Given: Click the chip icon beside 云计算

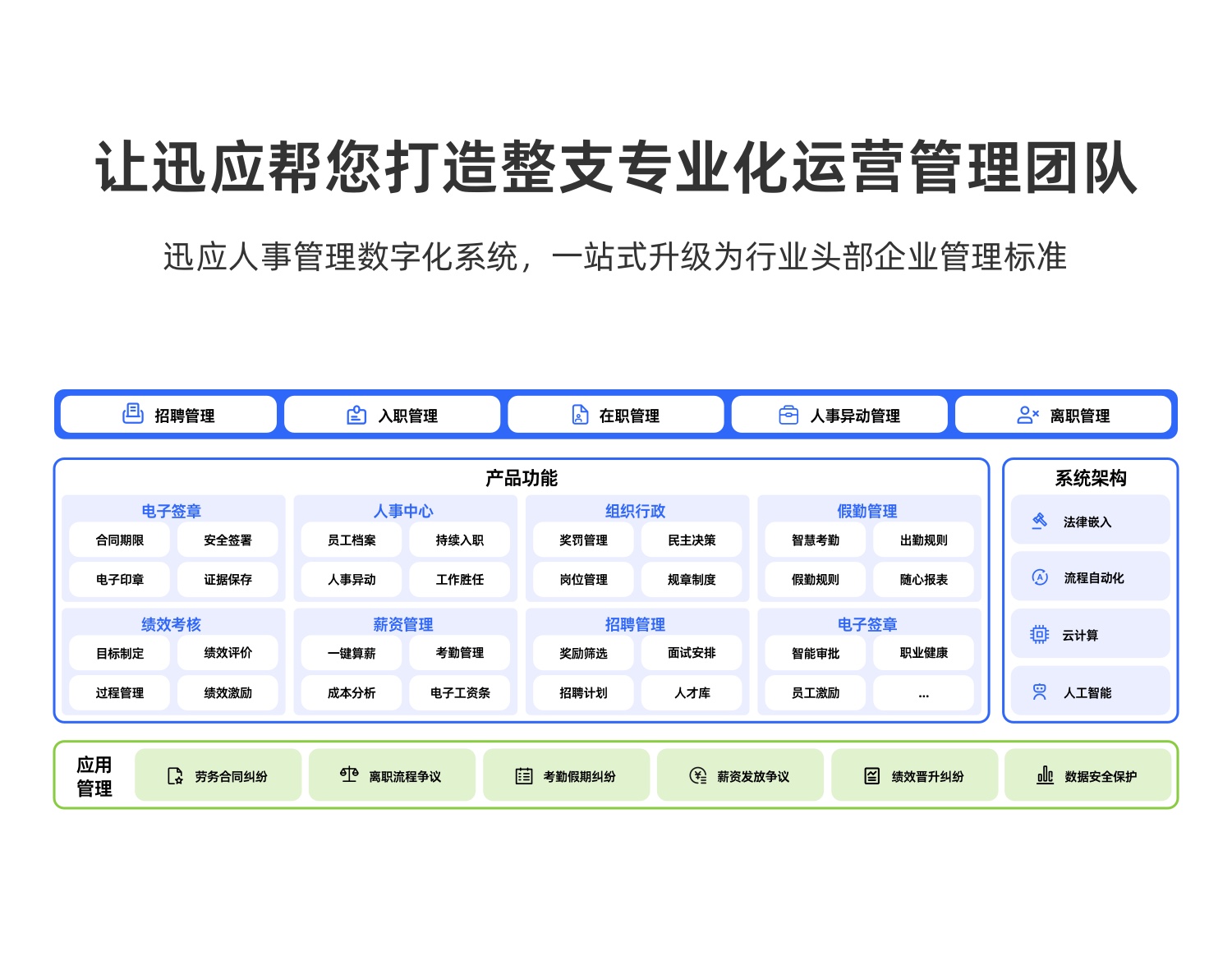Looking at the screenshot, I should pos(1040,634).
